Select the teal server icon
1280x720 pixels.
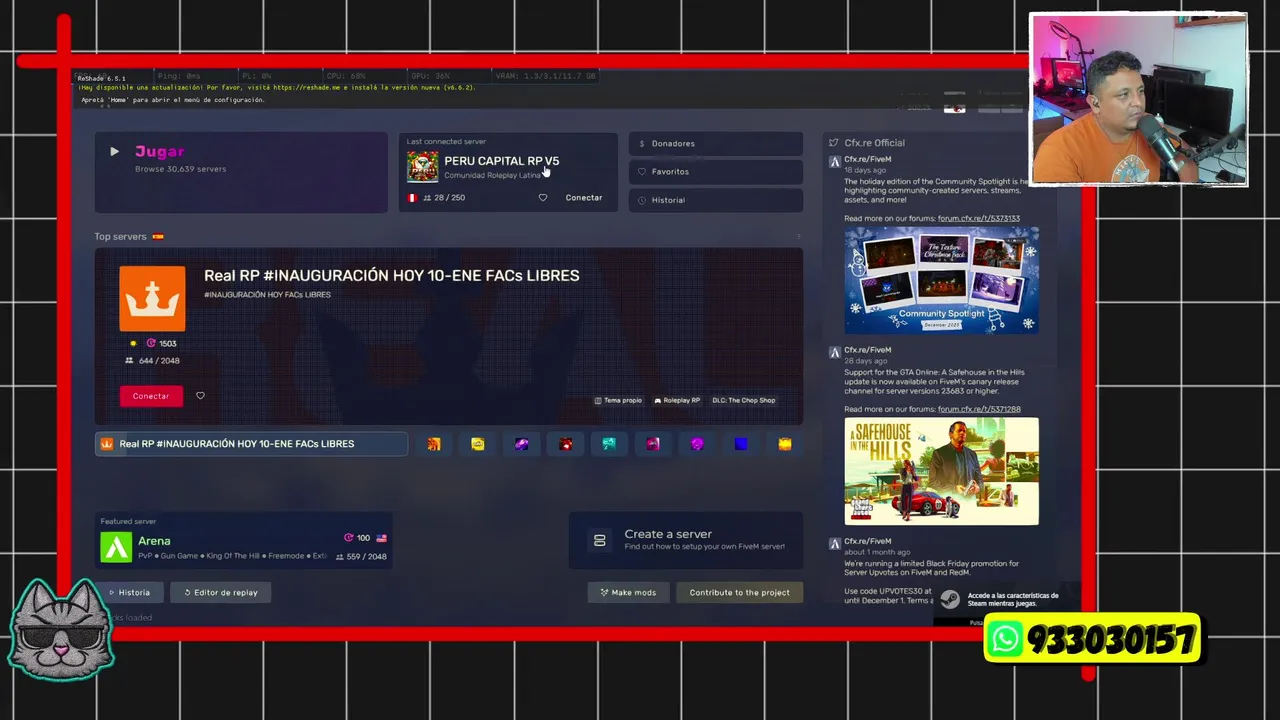point(609,444)
